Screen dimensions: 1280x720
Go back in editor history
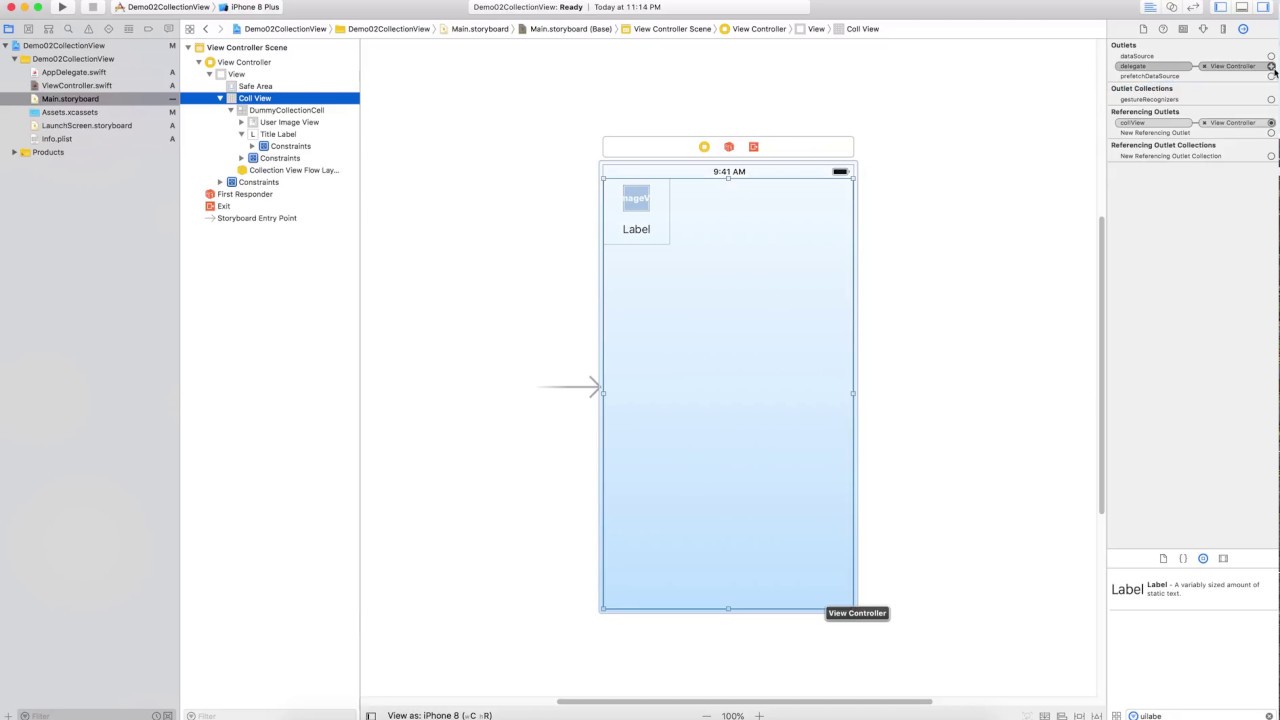point(206,29)
